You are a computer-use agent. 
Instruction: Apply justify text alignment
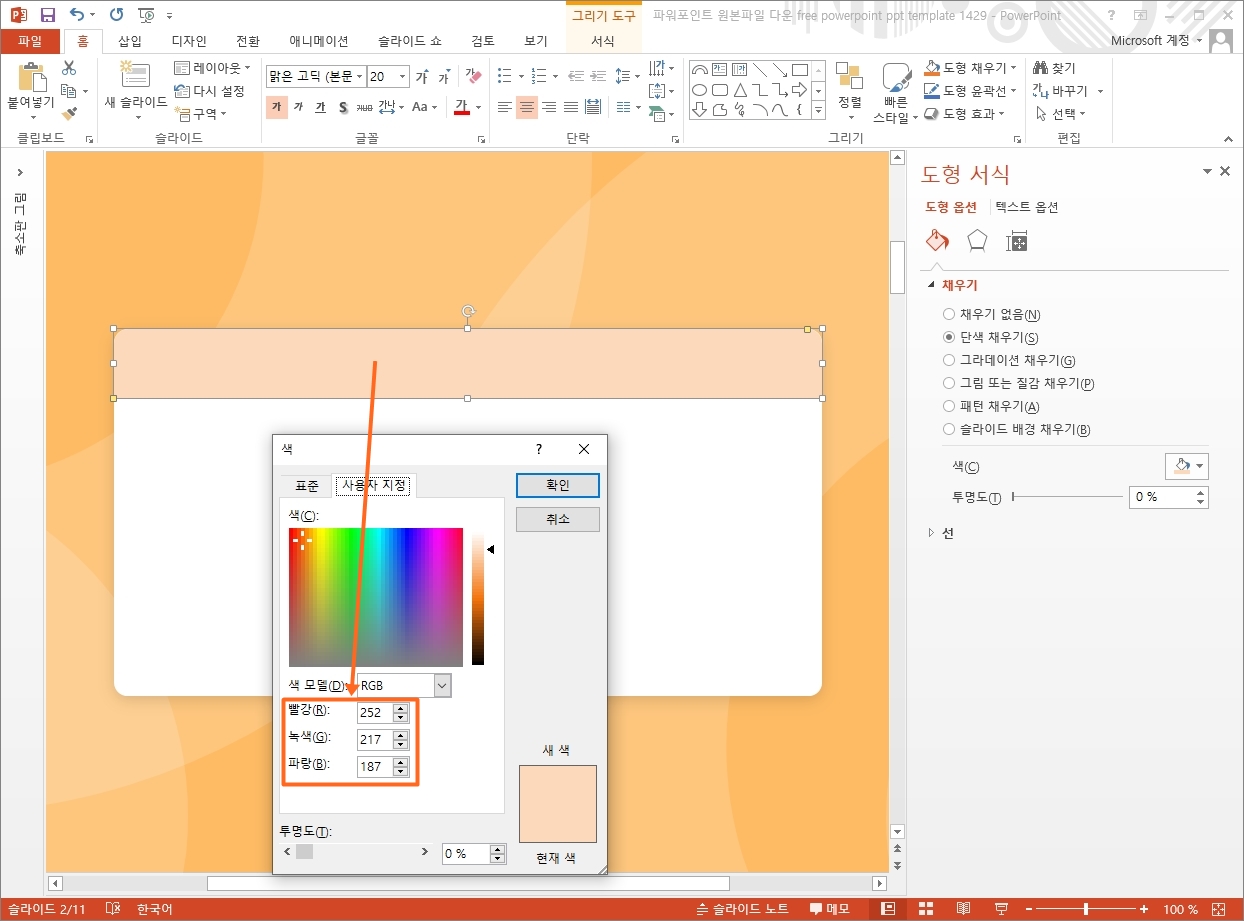pyautogui.click(x=571, y=107)
